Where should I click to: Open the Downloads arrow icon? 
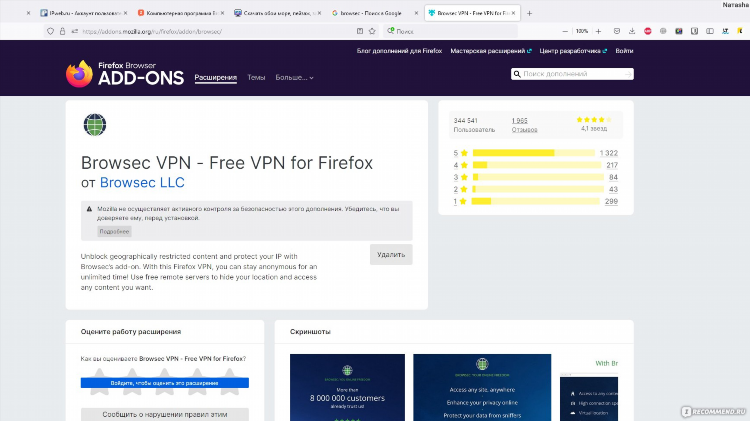coord(632,31)
